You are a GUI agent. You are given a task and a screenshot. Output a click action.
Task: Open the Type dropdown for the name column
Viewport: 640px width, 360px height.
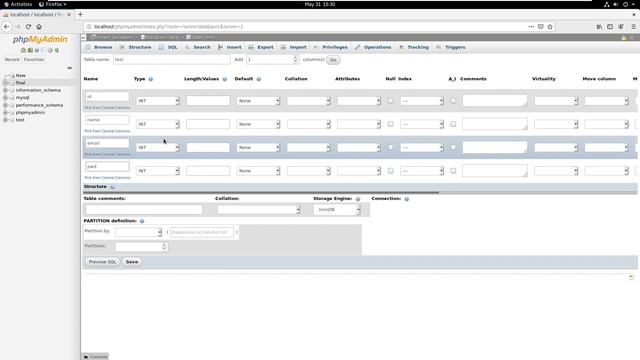(158, 124)
